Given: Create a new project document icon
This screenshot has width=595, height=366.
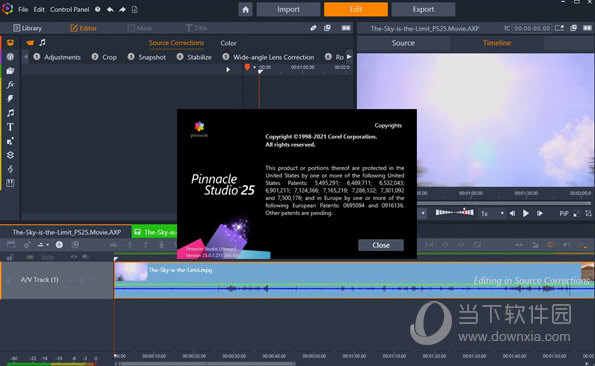Looking at the screenshot, I should pyautogui.click(x=135, y=9).
